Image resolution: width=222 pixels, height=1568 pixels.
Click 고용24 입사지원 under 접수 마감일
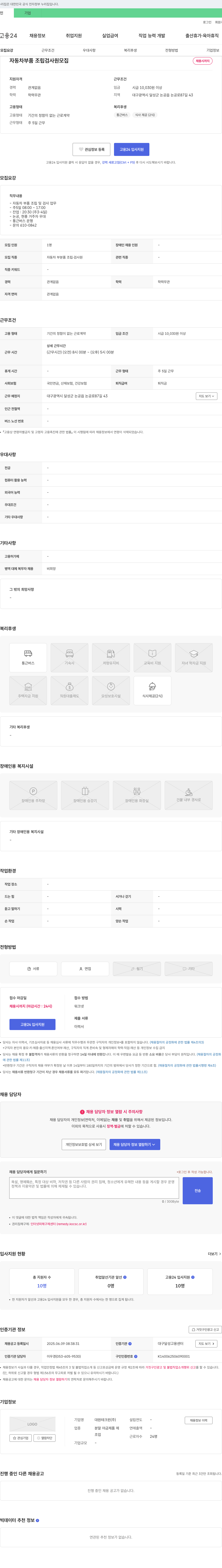coord(32,1024)
